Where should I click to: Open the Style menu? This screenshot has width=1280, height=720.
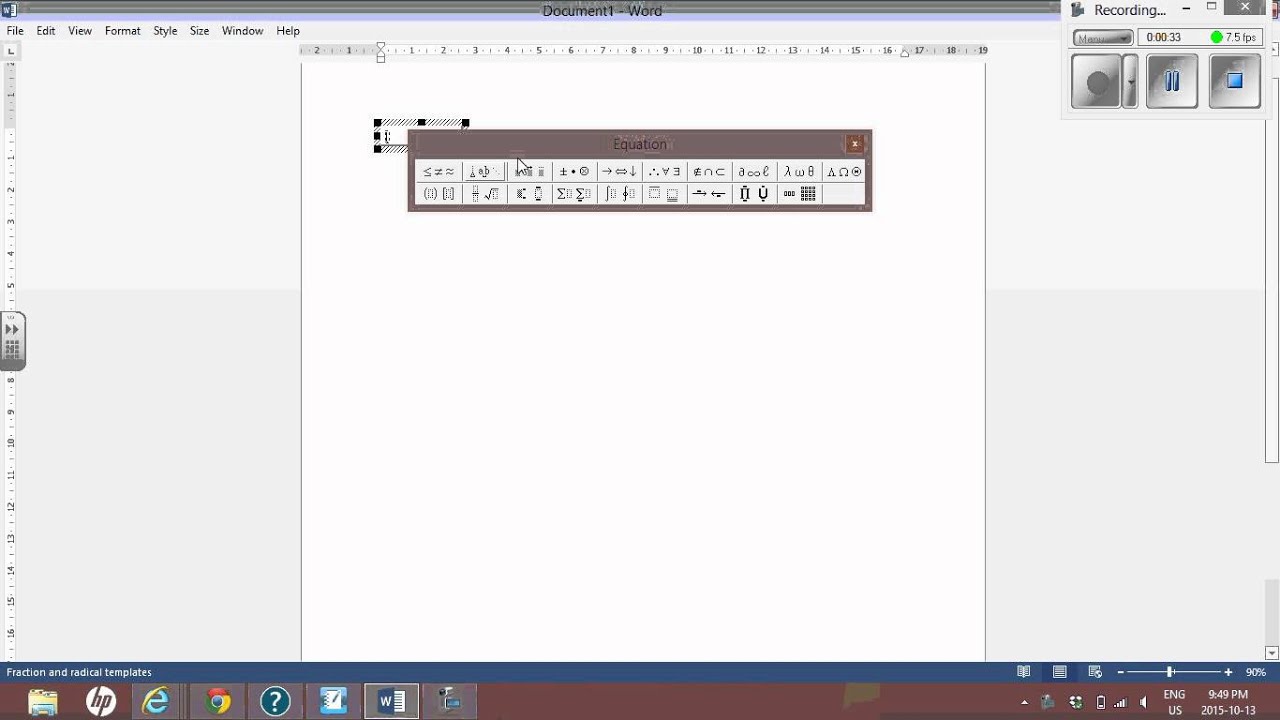165,31
